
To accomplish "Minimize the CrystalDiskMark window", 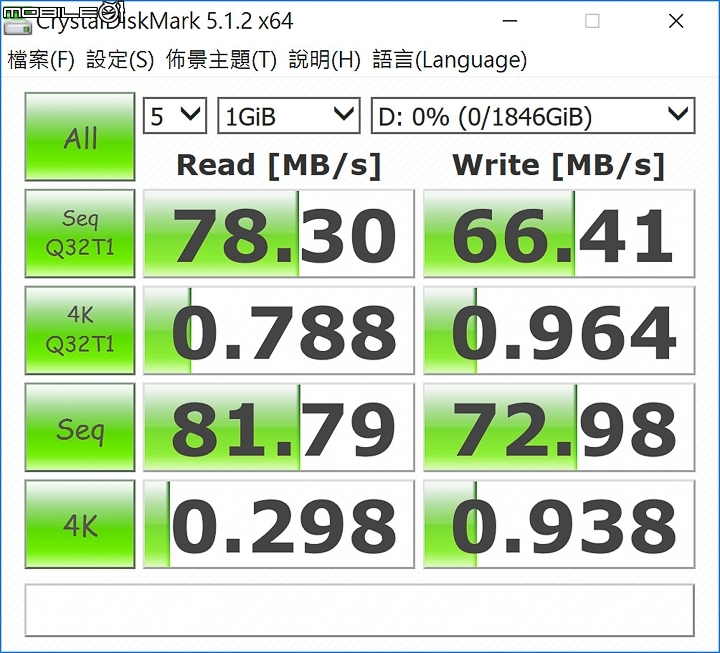I will coord(510,21).
